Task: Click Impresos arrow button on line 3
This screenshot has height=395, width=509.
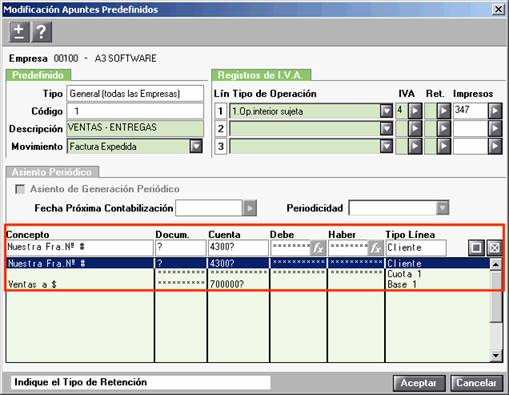Action: coord(495,146)
